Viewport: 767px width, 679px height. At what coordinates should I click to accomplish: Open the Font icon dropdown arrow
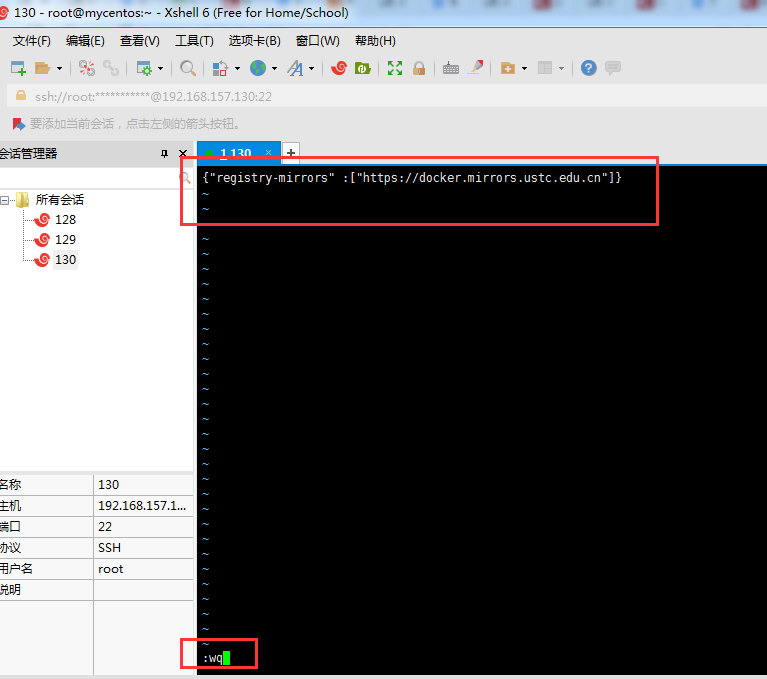[x=312, y=68]
